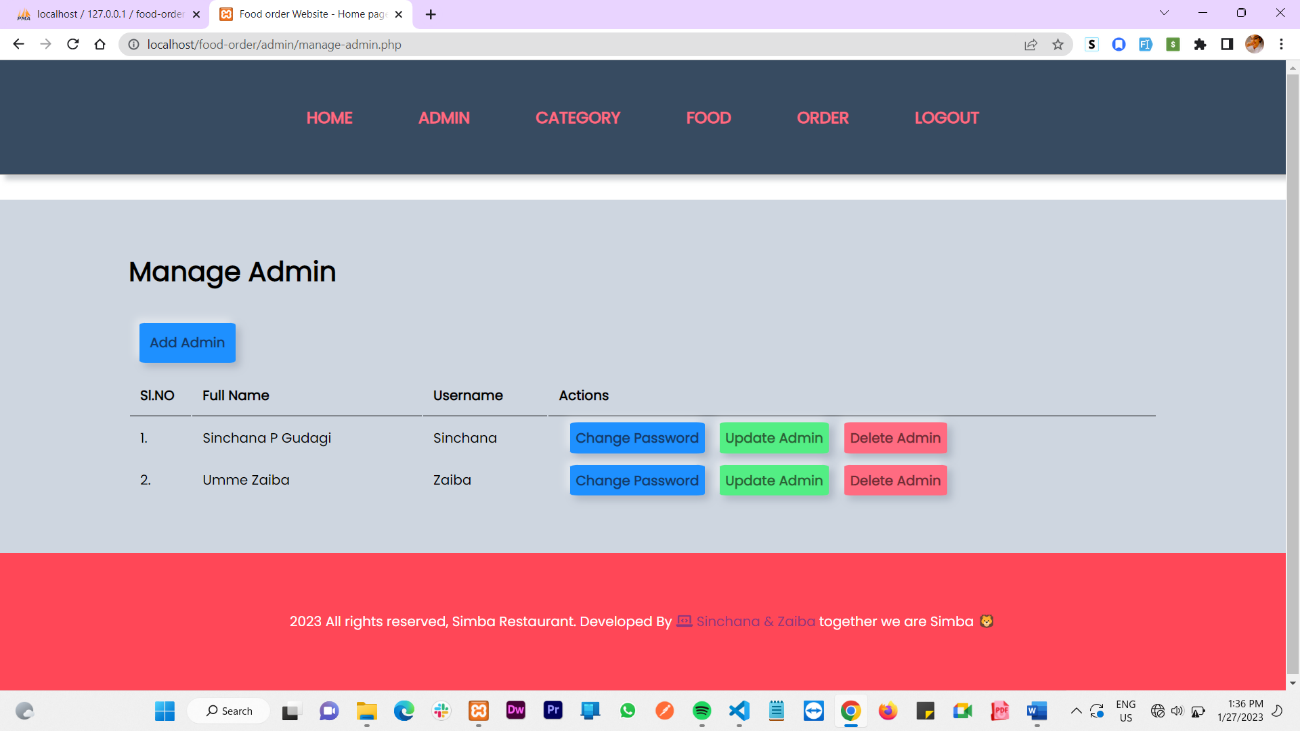This screenshot has width=1300, height=731.
Task: Click the share icon in the address bar
Action: click(x=1030, y=44)
